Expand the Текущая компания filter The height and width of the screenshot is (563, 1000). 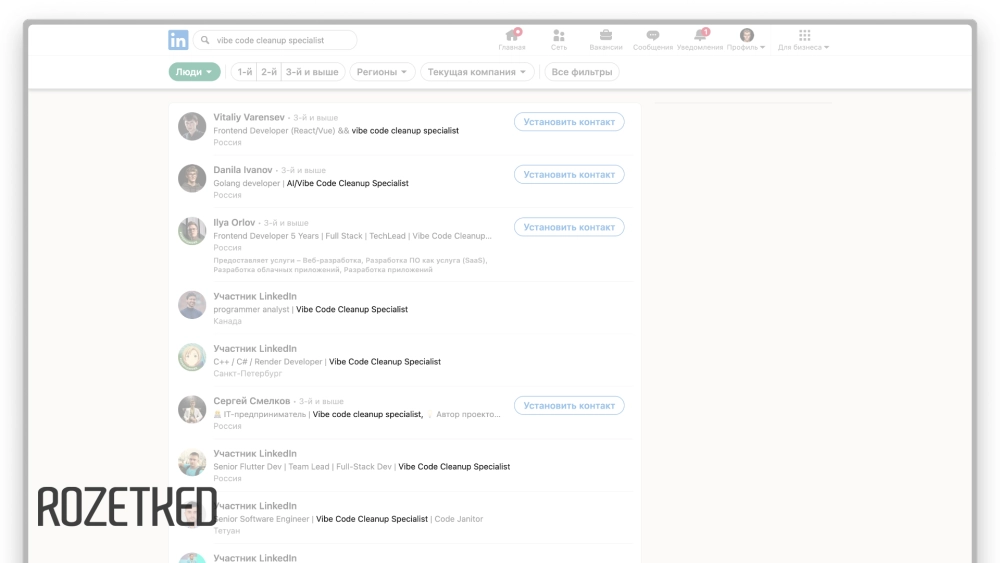coord(477,72)
